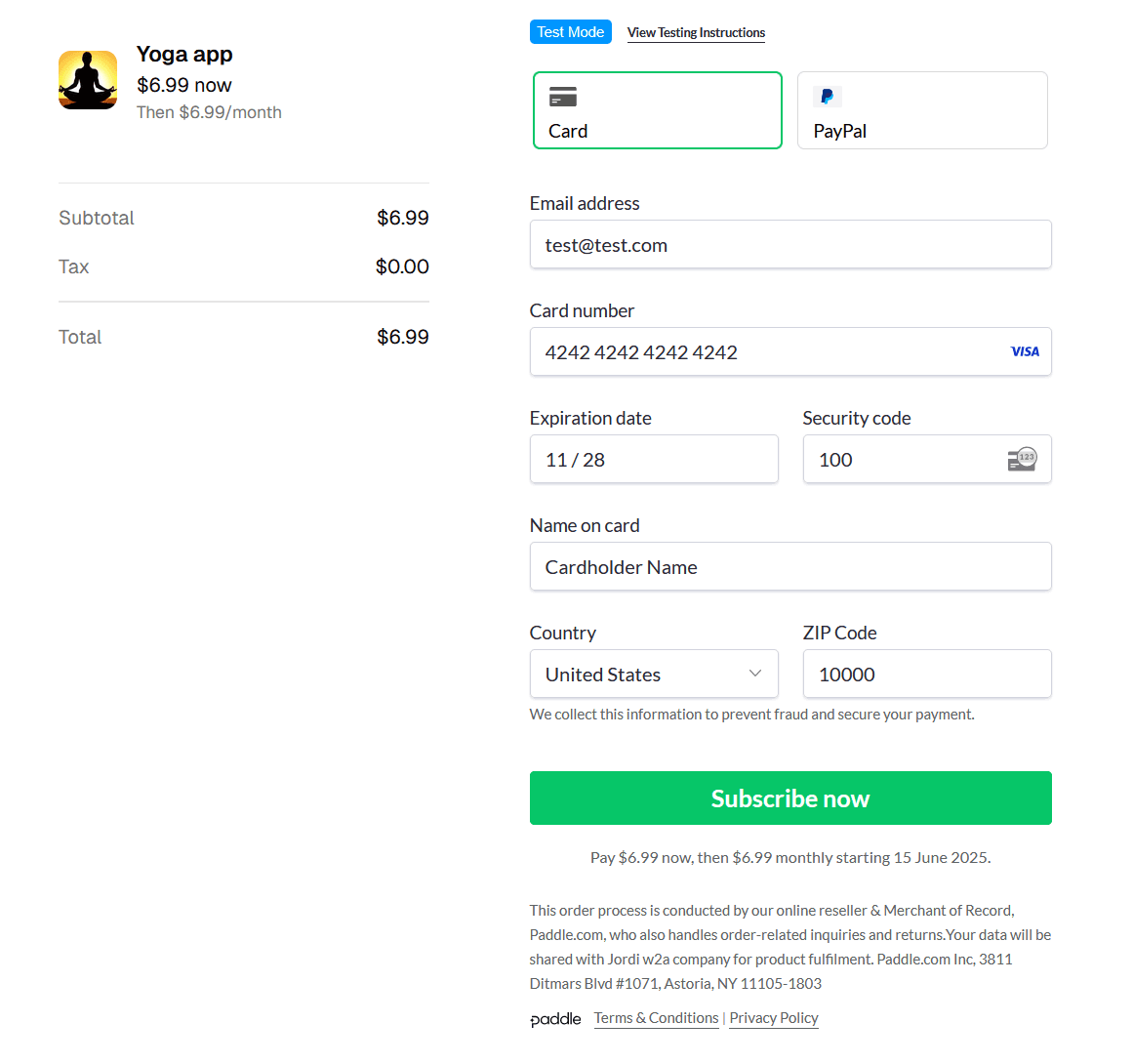Focus the Card number field

pos(761,352)
